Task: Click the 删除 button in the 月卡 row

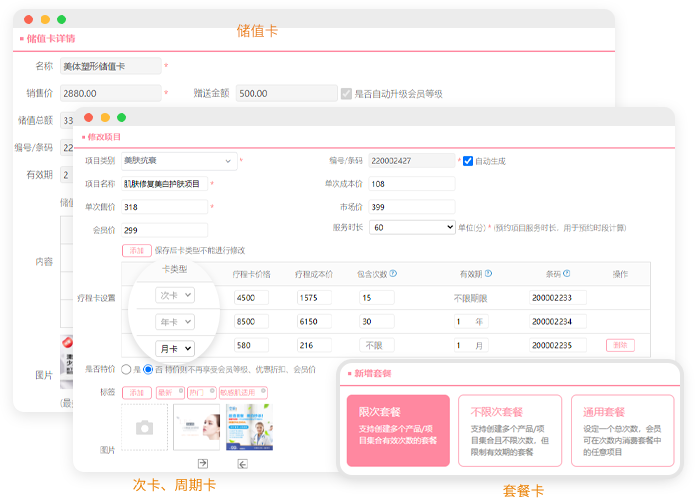Action: tap(620, 345)
